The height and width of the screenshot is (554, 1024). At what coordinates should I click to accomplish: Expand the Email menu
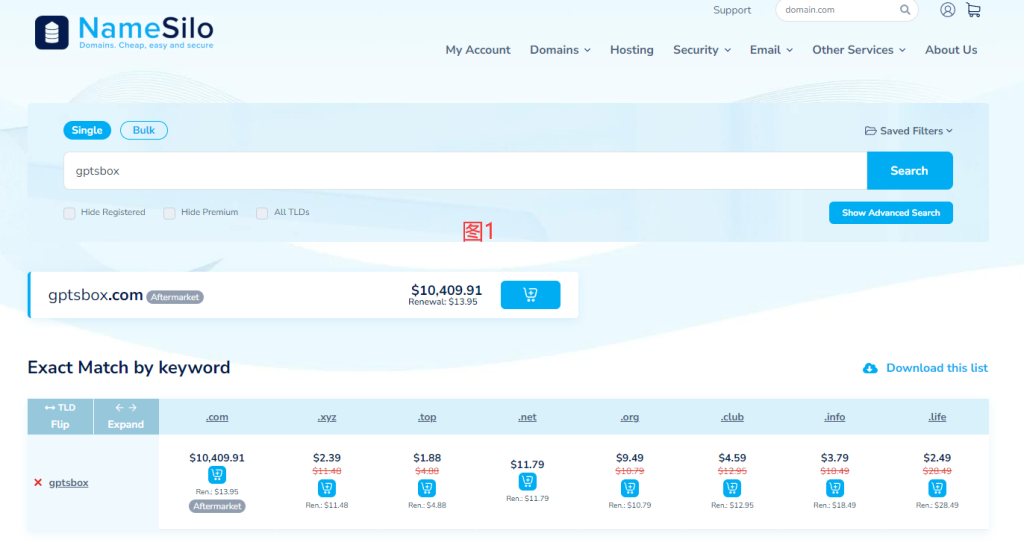(771, 50)
